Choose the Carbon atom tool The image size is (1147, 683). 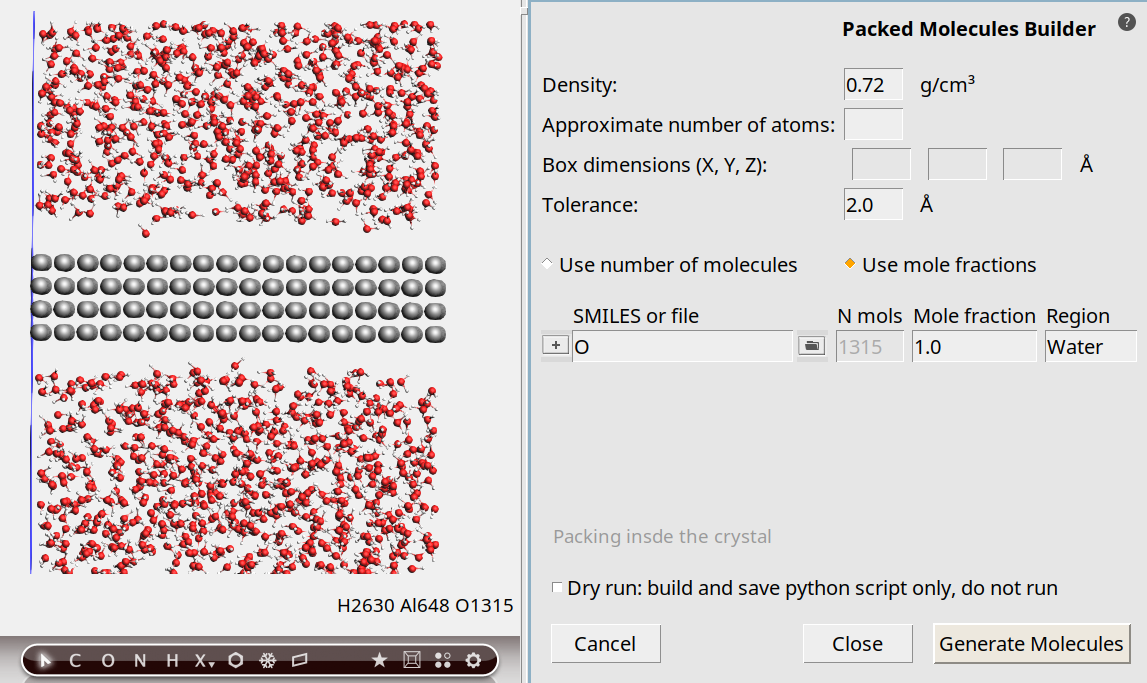(x=75, y=660)
